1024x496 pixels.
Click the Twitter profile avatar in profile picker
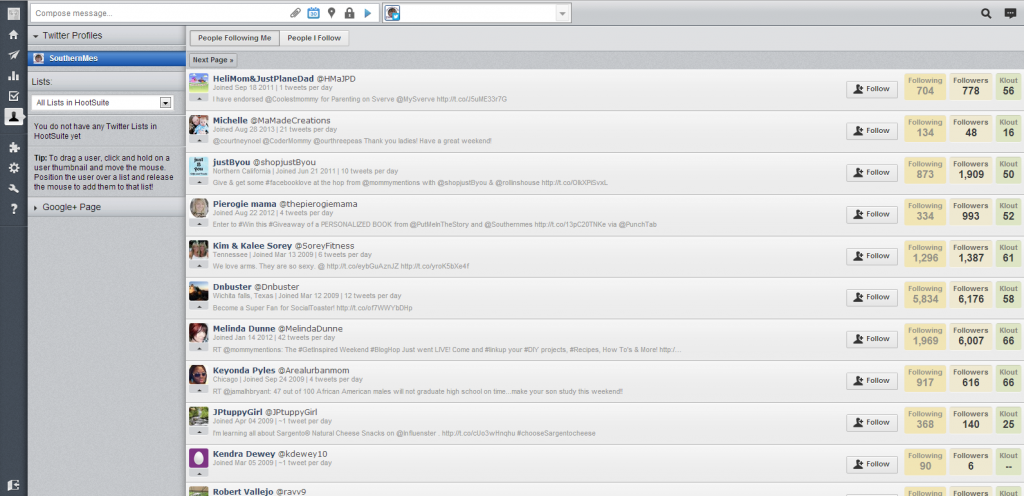tap(392, 13)
